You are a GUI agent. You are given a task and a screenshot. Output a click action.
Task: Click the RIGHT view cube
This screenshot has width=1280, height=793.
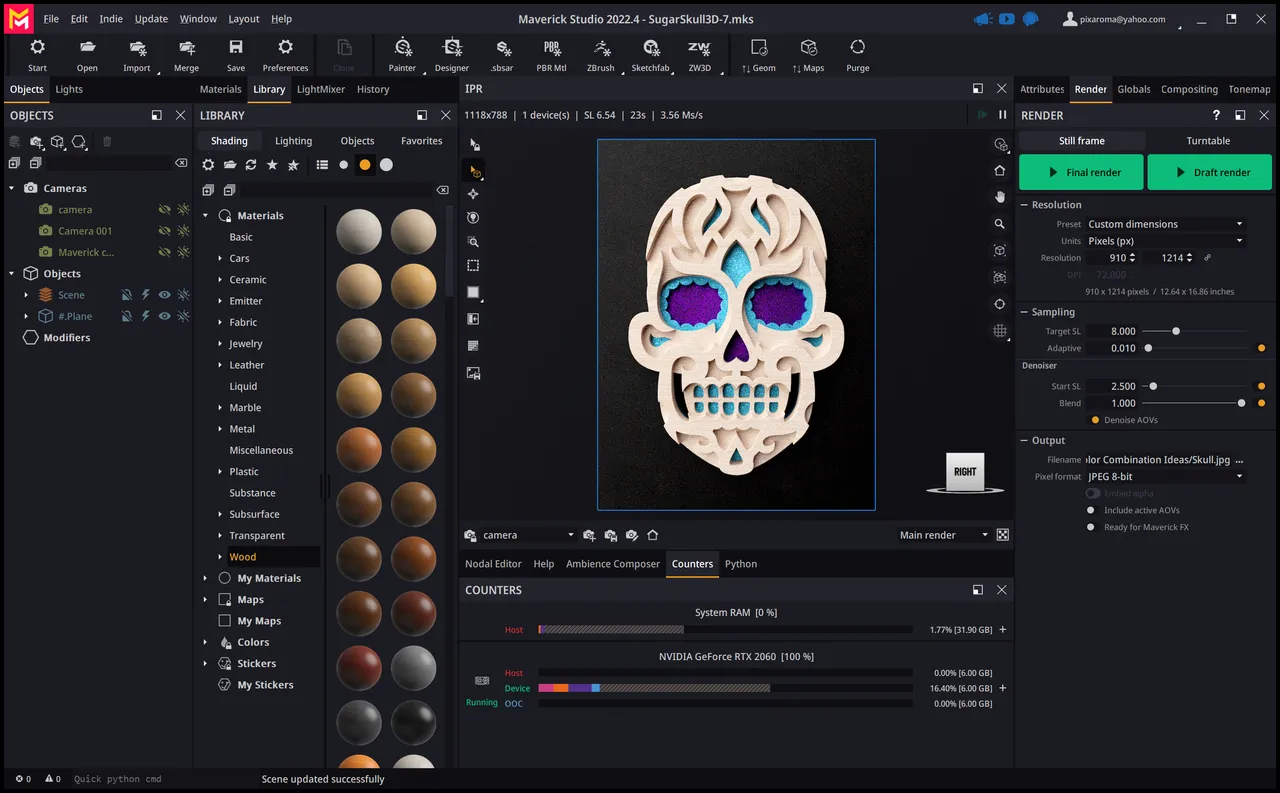coord(965,472)
